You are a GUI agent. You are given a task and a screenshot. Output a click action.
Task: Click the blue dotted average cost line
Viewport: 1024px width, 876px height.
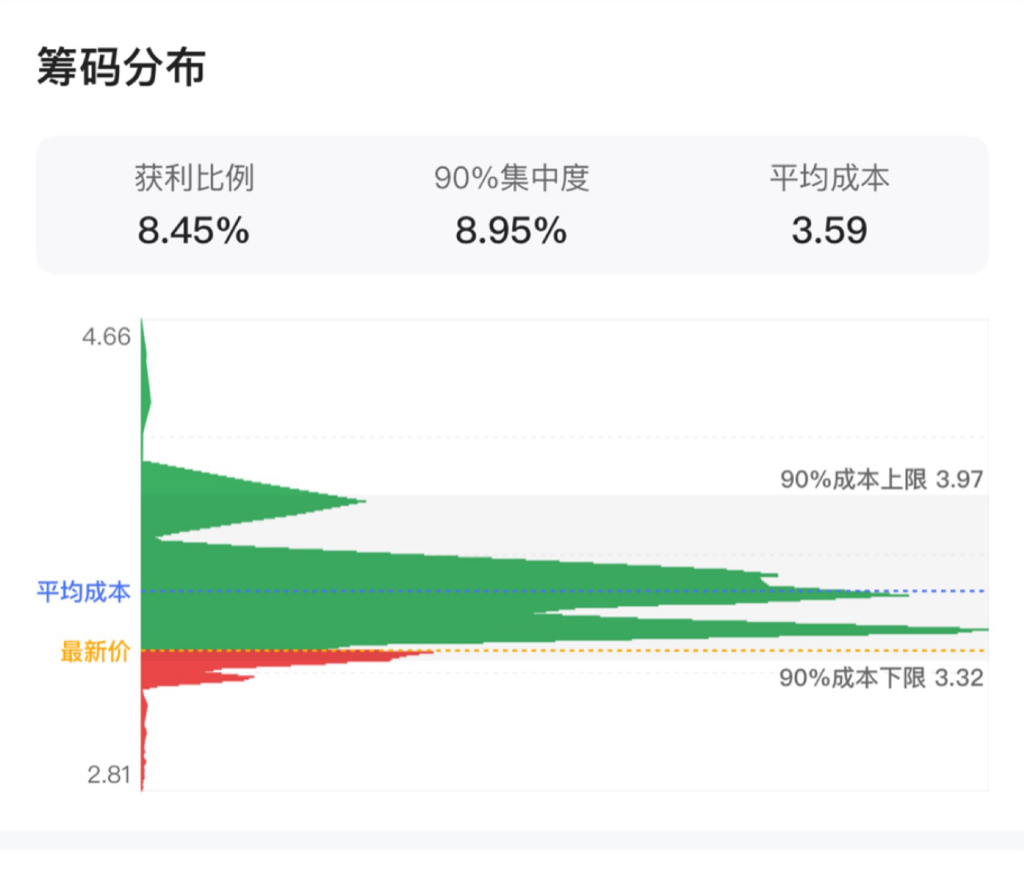tap(563, 591)
